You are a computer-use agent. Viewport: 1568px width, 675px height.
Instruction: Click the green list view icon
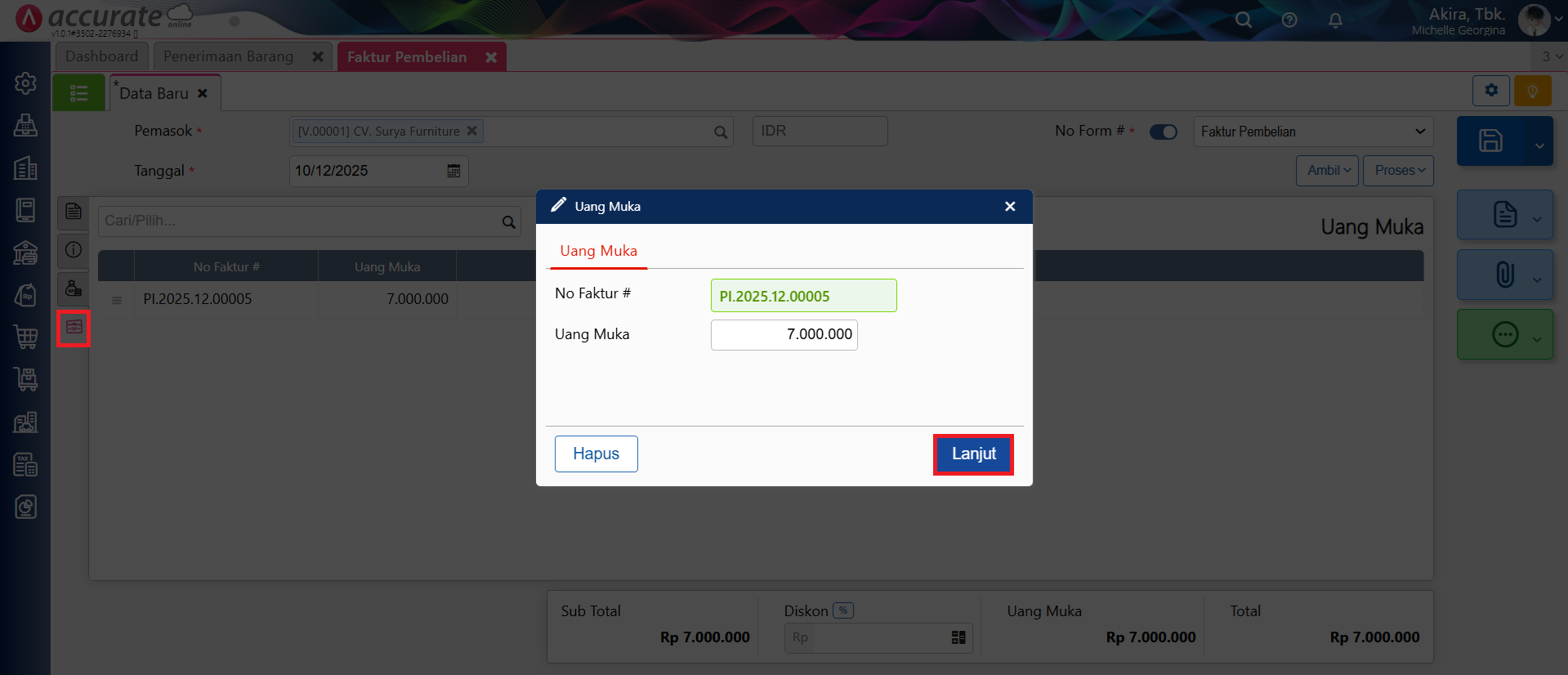coord(79,93)
